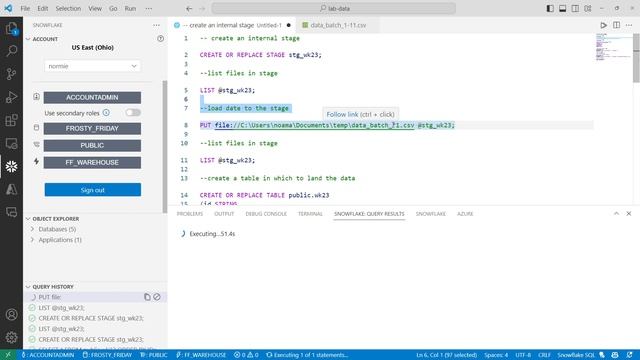This screenshot has width=640, height=360.
Task: Select the Untitled-1 editor tab
Action: point(233,25)
